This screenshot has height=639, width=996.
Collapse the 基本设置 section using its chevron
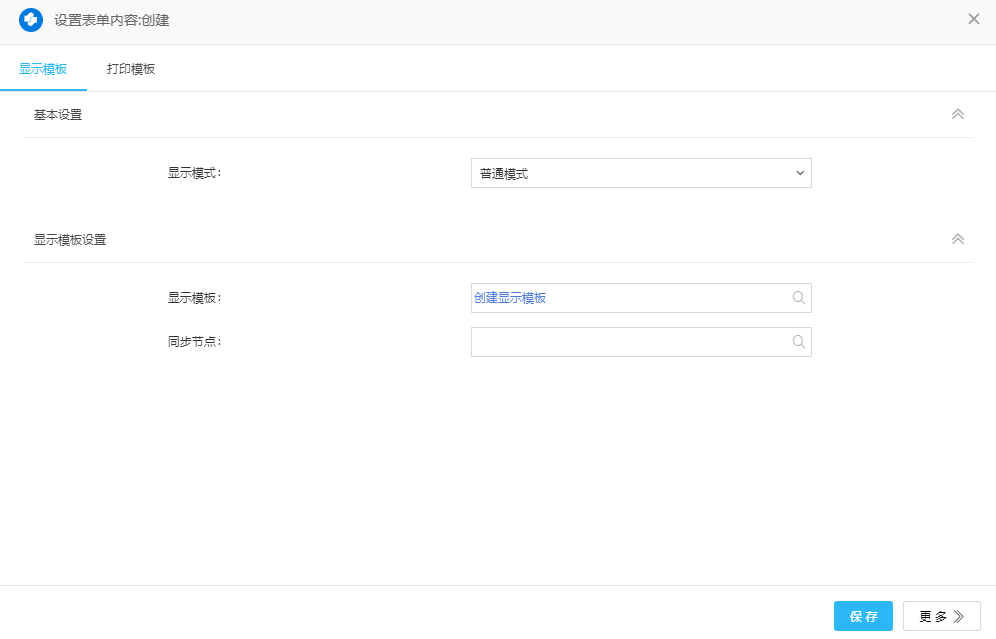pyautogui.click(x=957, y=114)
